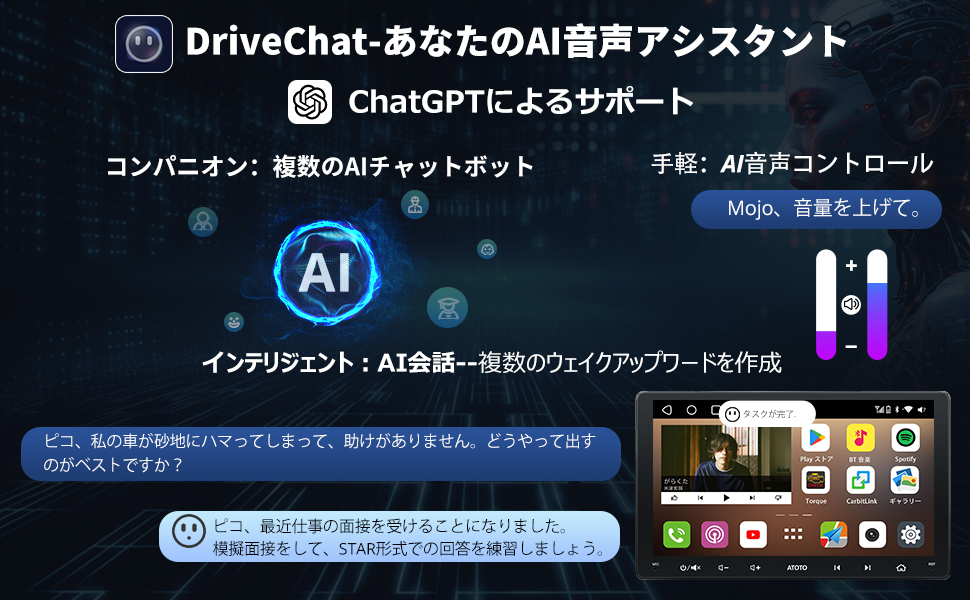Tap the Android back triangle
This screenshot has height=600, width=970.
[x=667, y=410]
